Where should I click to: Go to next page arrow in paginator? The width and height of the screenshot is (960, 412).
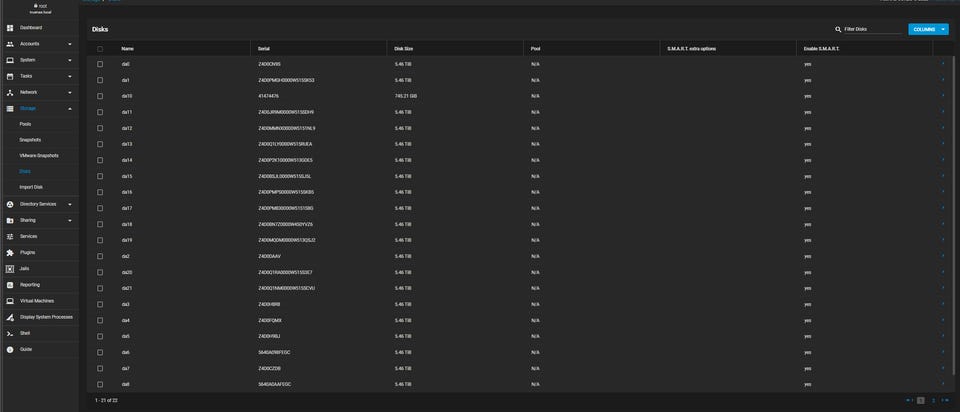pos(942,400)
